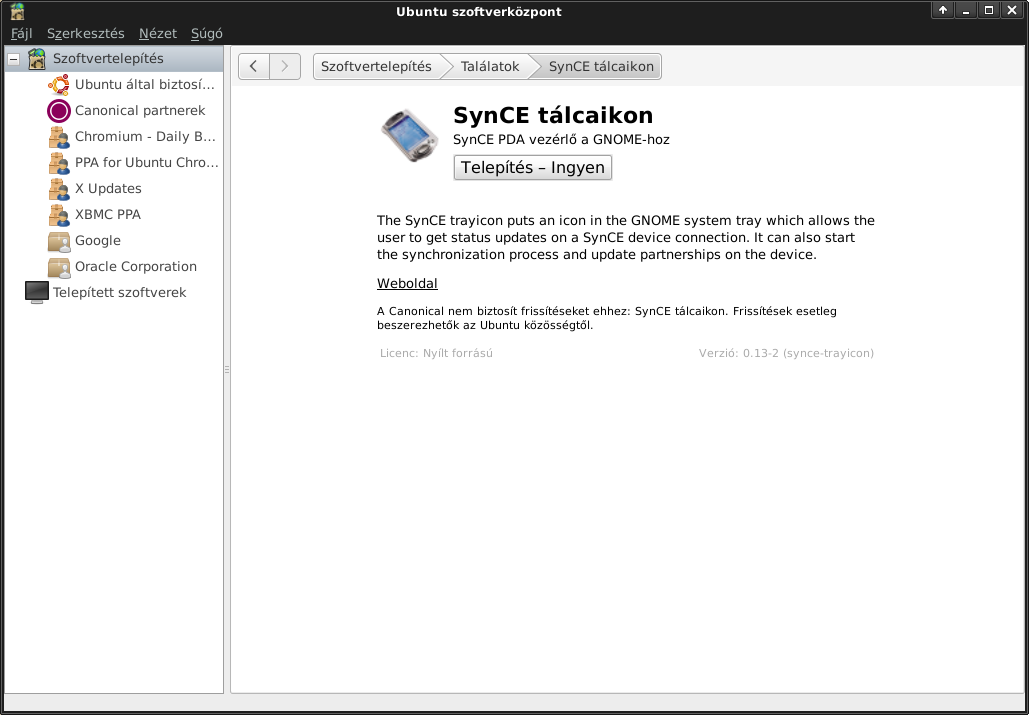
Task: Click the sidebar pane divider handle
Action: [x=227, y=370]
